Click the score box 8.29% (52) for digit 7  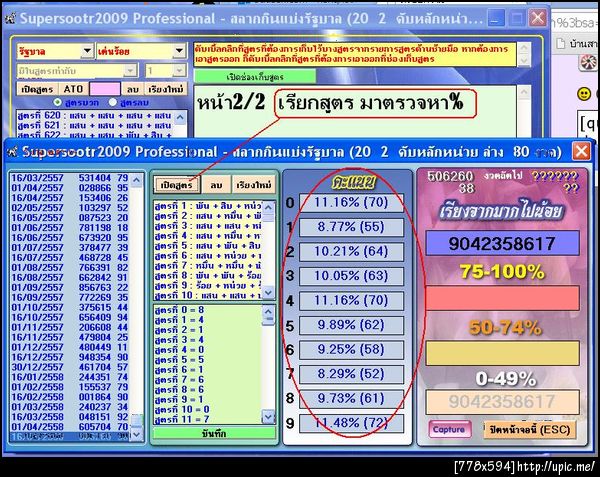[351, 374]
